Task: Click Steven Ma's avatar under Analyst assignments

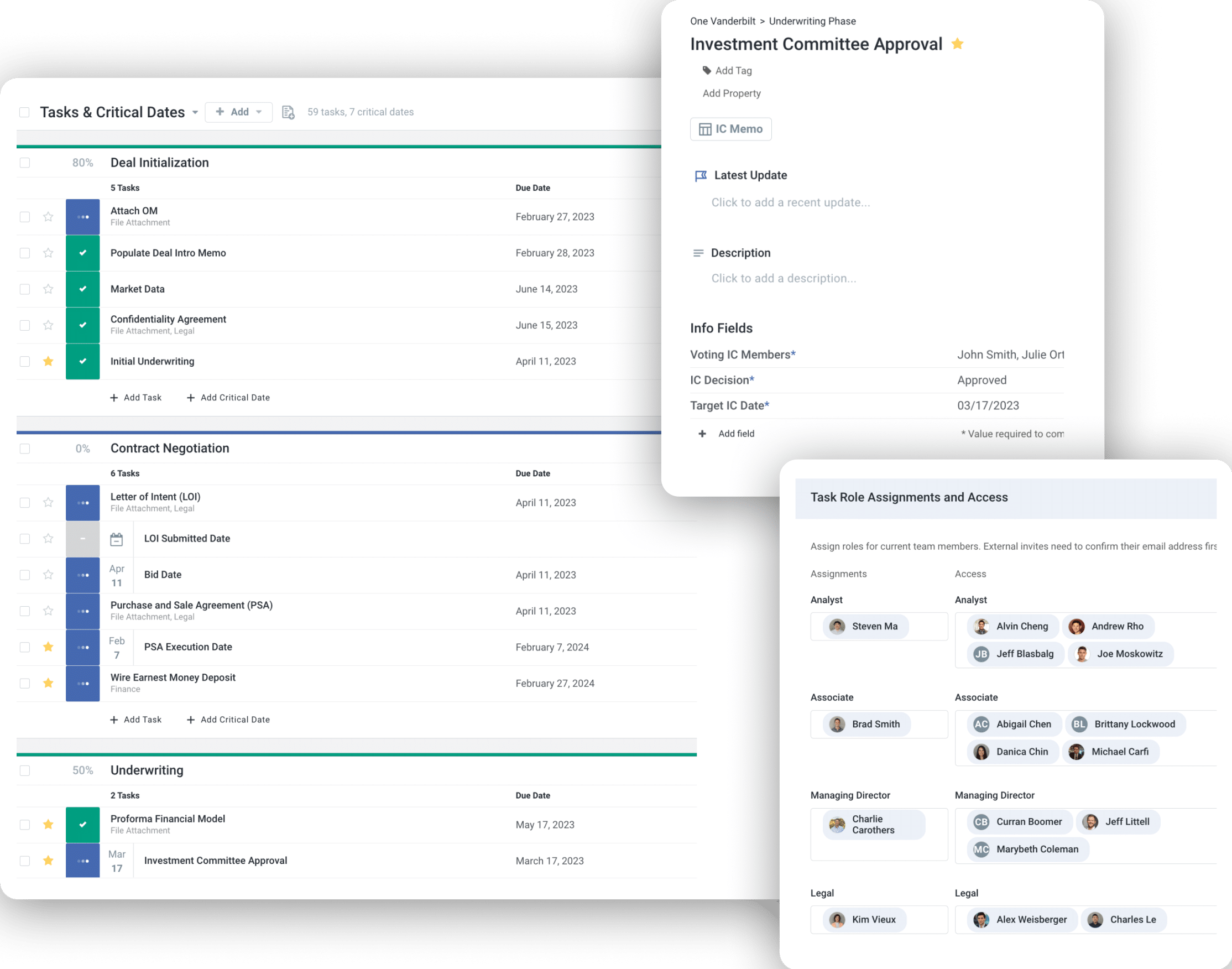Action: tap(837, 626)
